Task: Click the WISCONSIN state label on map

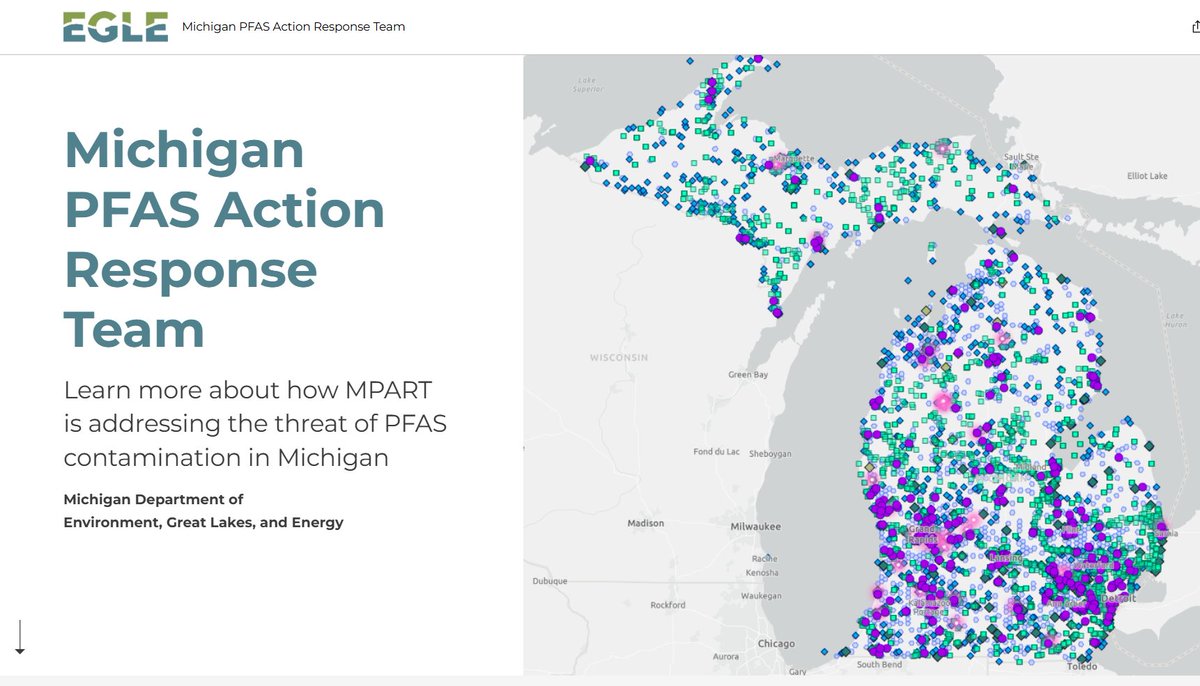Action: coord(619,357)
